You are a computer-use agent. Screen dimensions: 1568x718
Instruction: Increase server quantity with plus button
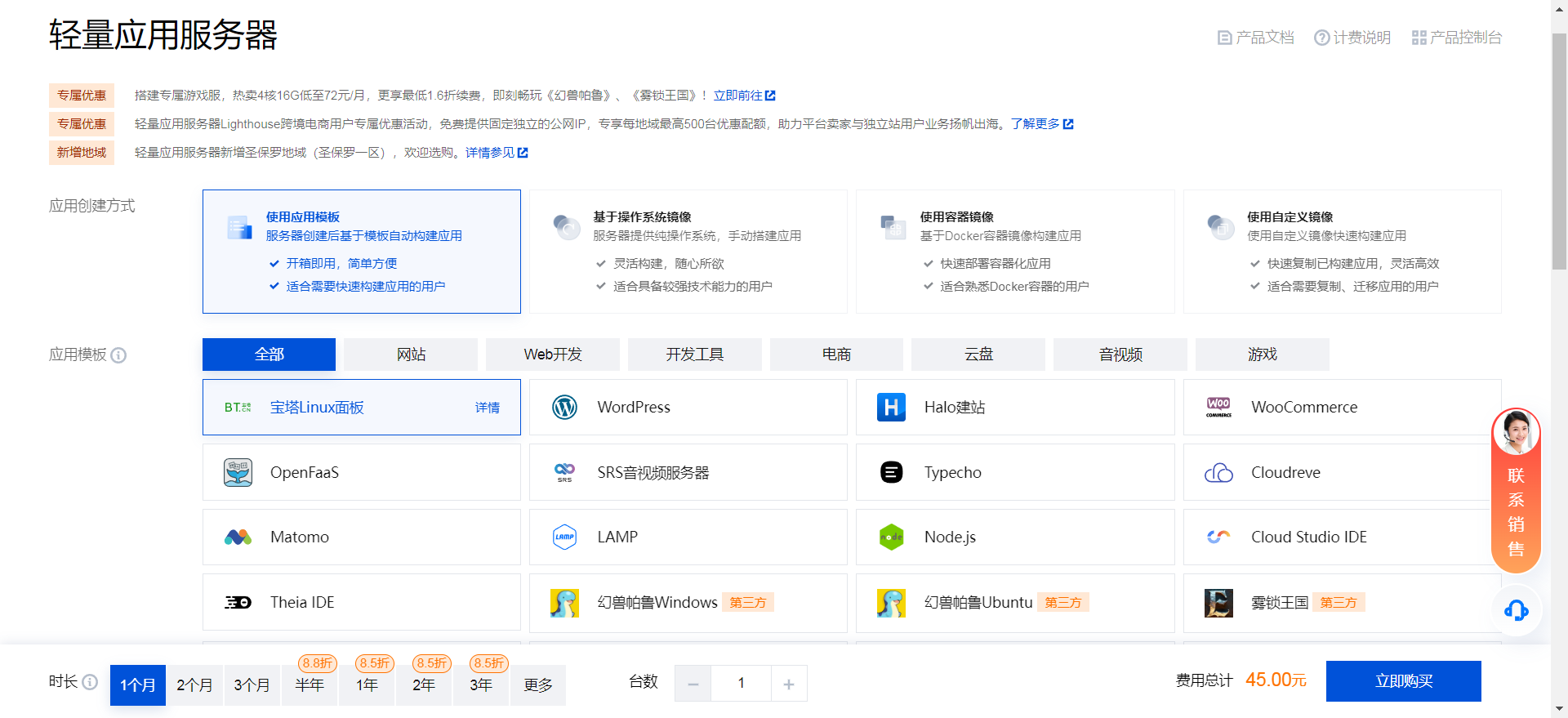(789, 684)
